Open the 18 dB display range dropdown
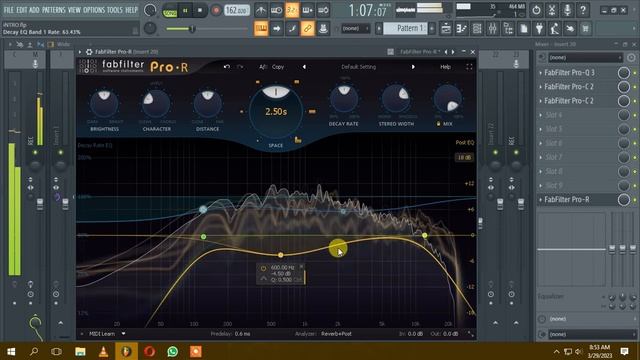This screenshot has height=360, width=640. [x=464, y=157]
